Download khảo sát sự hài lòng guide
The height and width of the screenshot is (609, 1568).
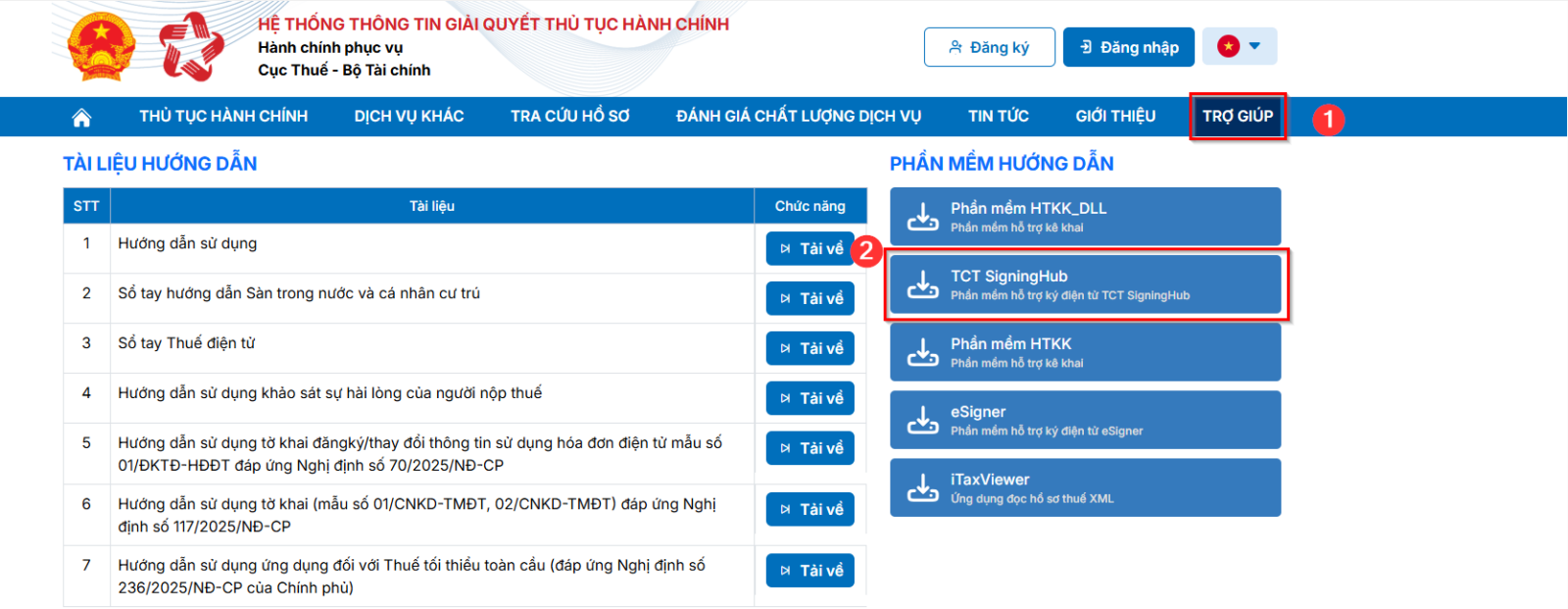click(810, 399)
